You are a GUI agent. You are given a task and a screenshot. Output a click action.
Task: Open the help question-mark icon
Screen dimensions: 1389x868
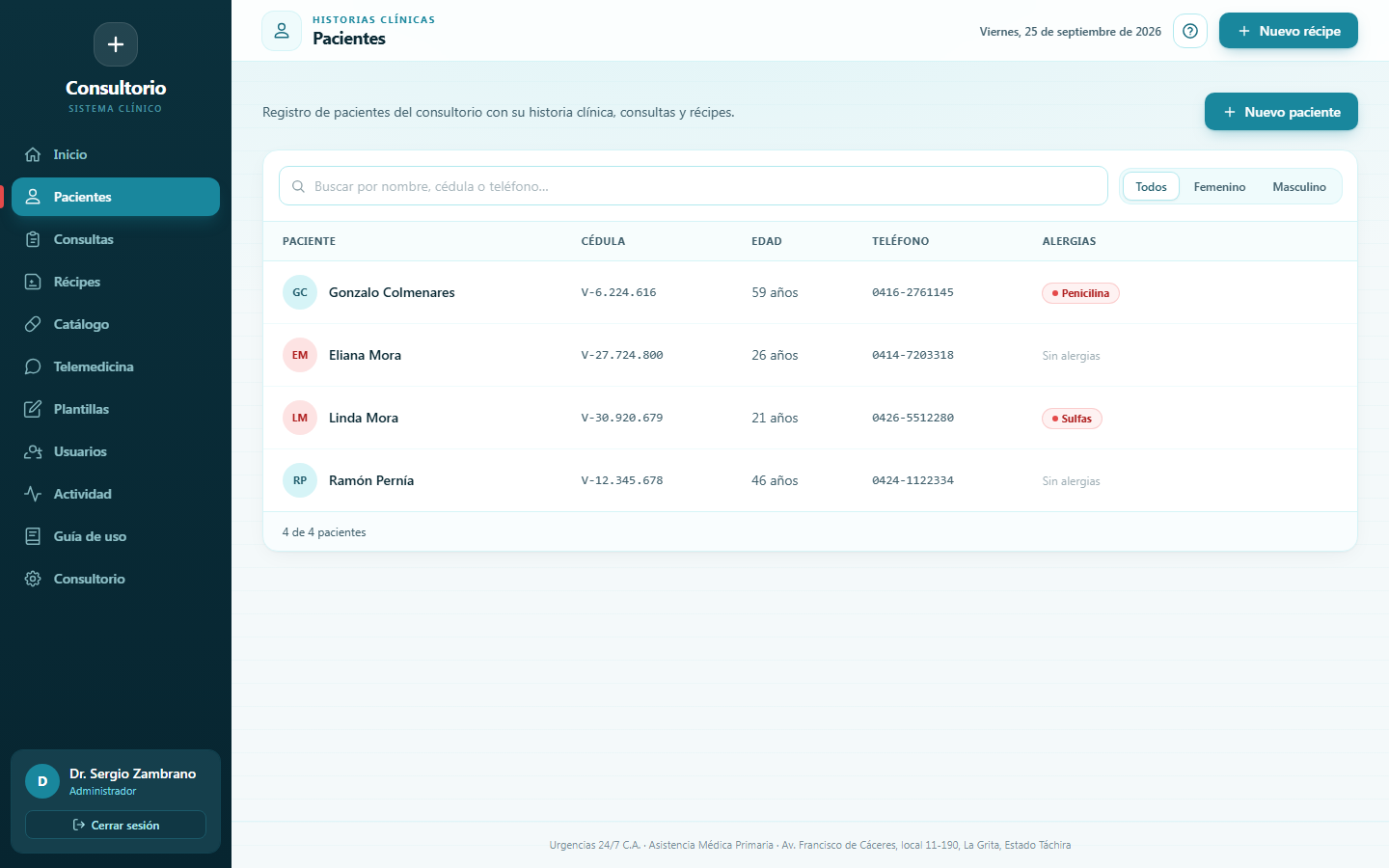tap(1190, 31)
